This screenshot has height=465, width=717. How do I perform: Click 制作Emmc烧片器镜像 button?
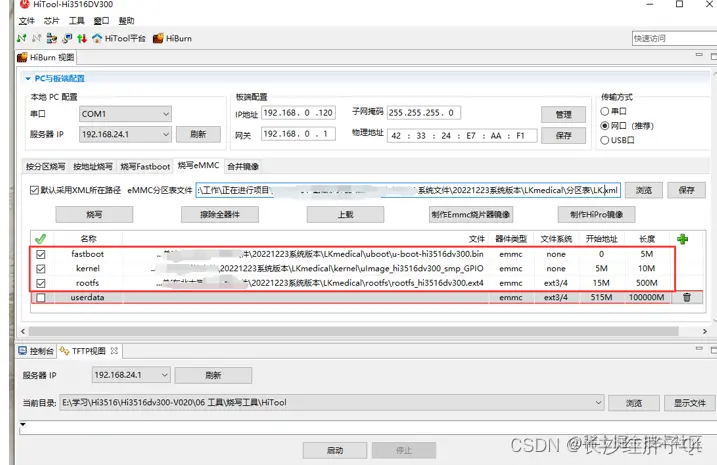coord(471,214)
